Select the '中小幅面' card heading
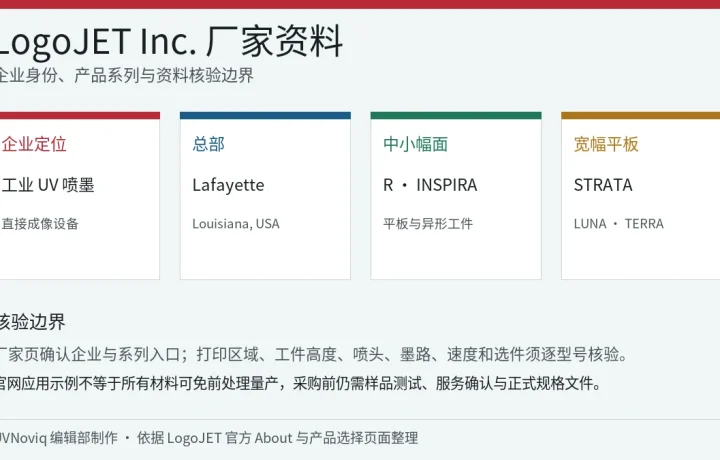This screenshot has width=720, height=460. [x=415, y=144]
